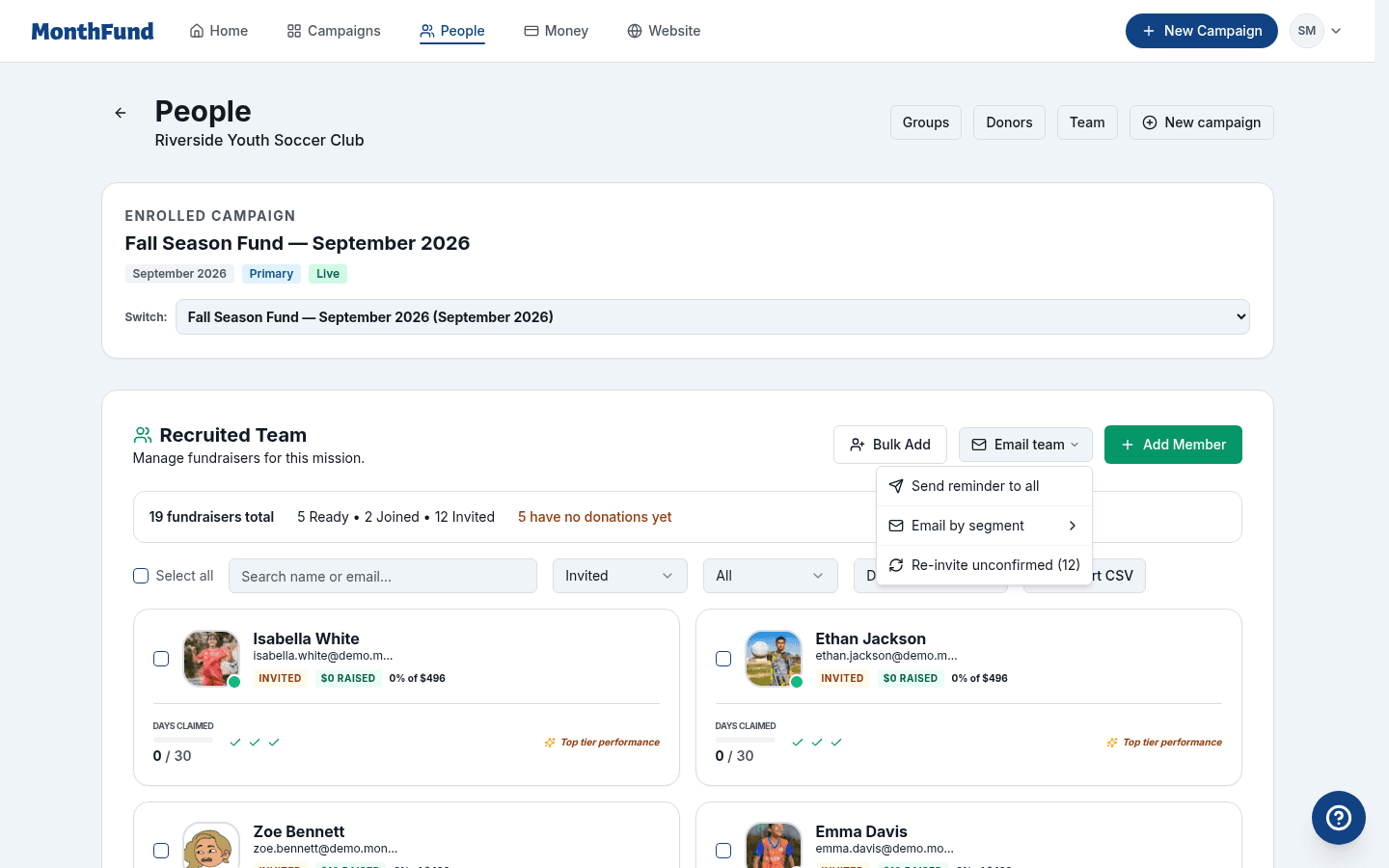Open the Money nav tab
The image size is (1389, 868).
coord(557,31)
